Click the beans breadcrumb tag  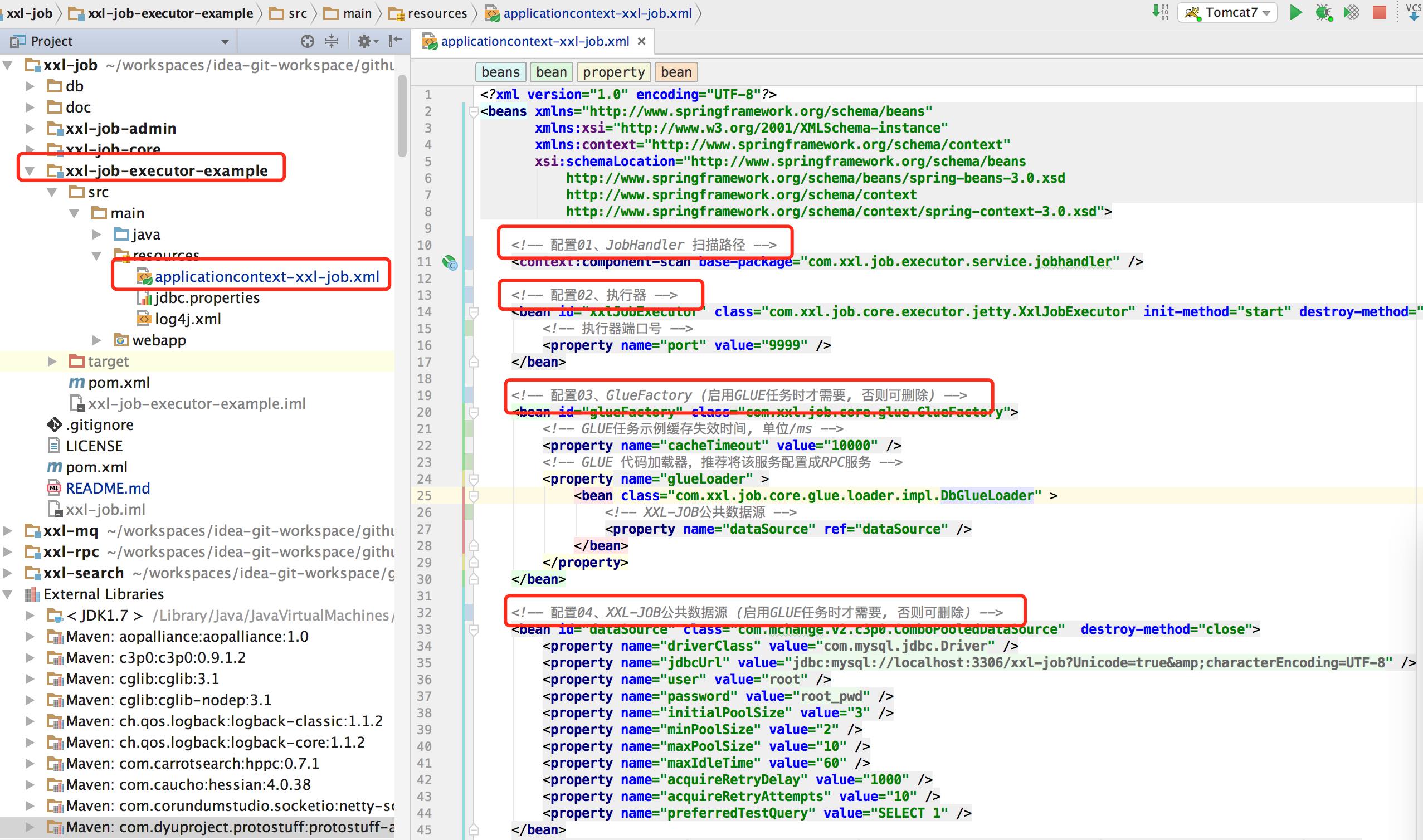click(500, 72)
